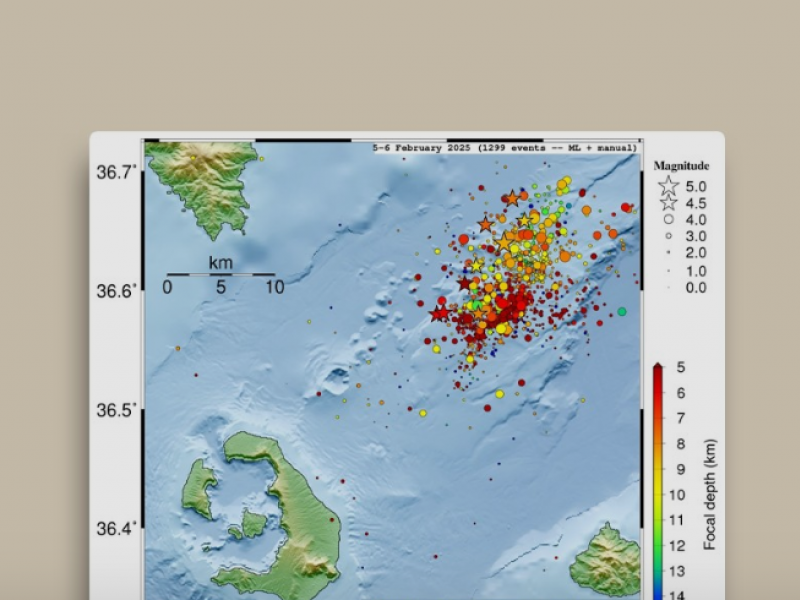Click the green section of the depth colorbar
Screen dimensions: 800x600
tap(657, 530)
